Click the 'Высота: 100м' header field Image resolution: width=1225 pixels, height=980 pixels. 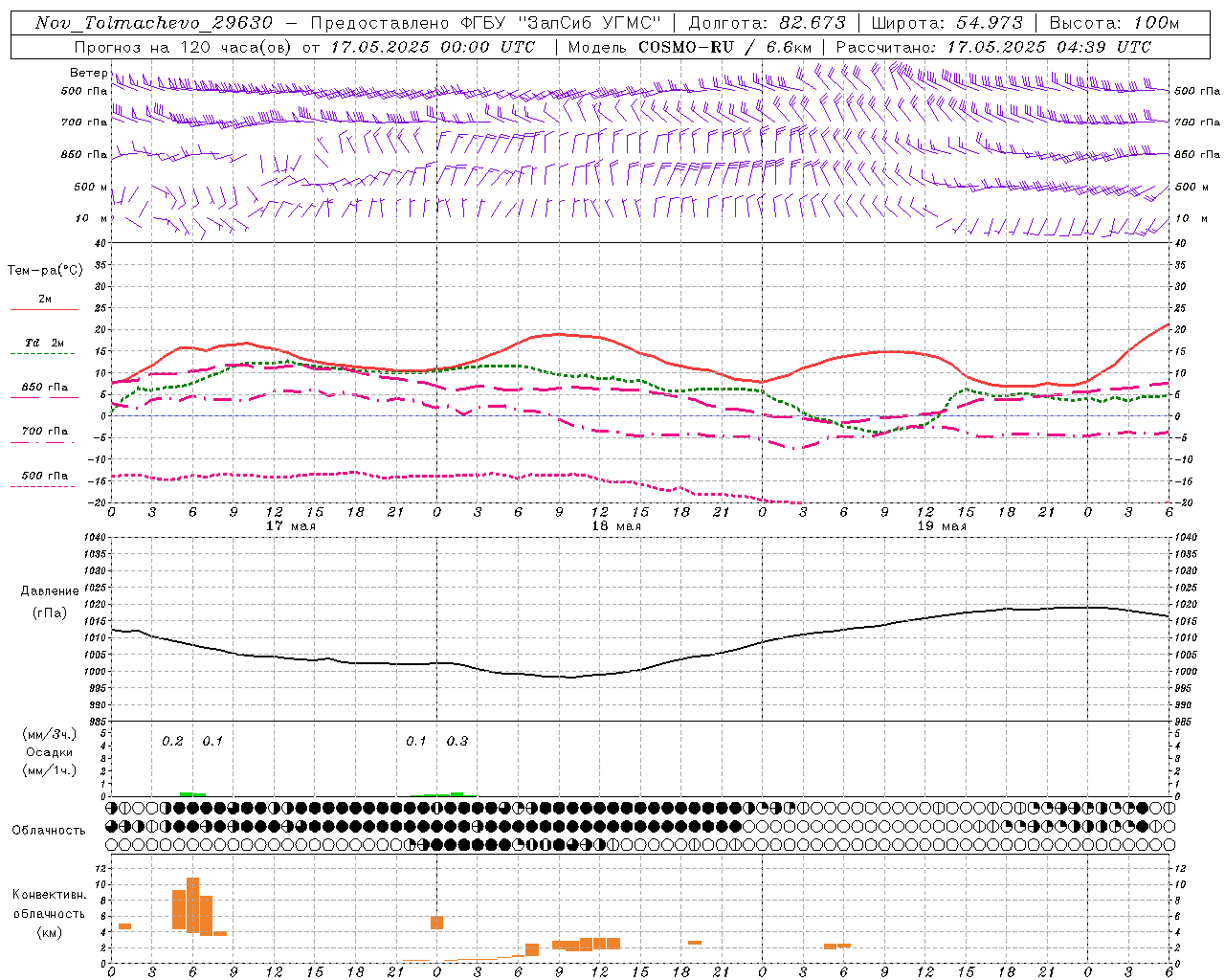point(1114,23)
